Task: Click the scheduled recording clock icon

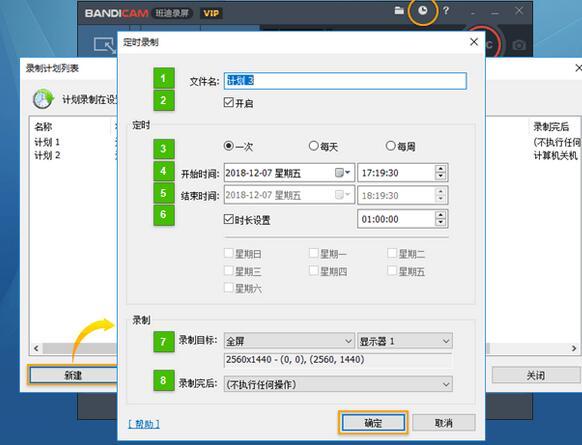Action: 423,11
